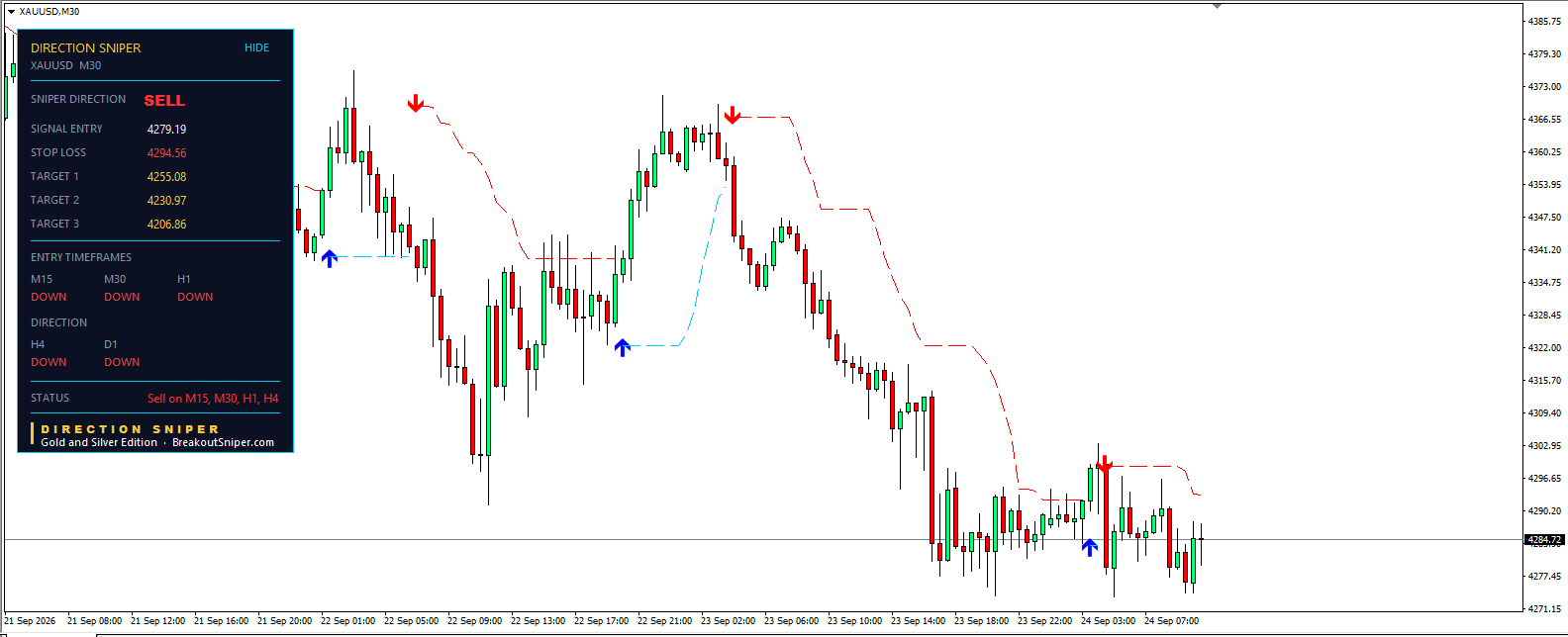Image resolution: width=1568 pixels, height=637 pixels.
Task: Click status text 'Sell on M15, M30, H1, H4'
Action: 213,399
